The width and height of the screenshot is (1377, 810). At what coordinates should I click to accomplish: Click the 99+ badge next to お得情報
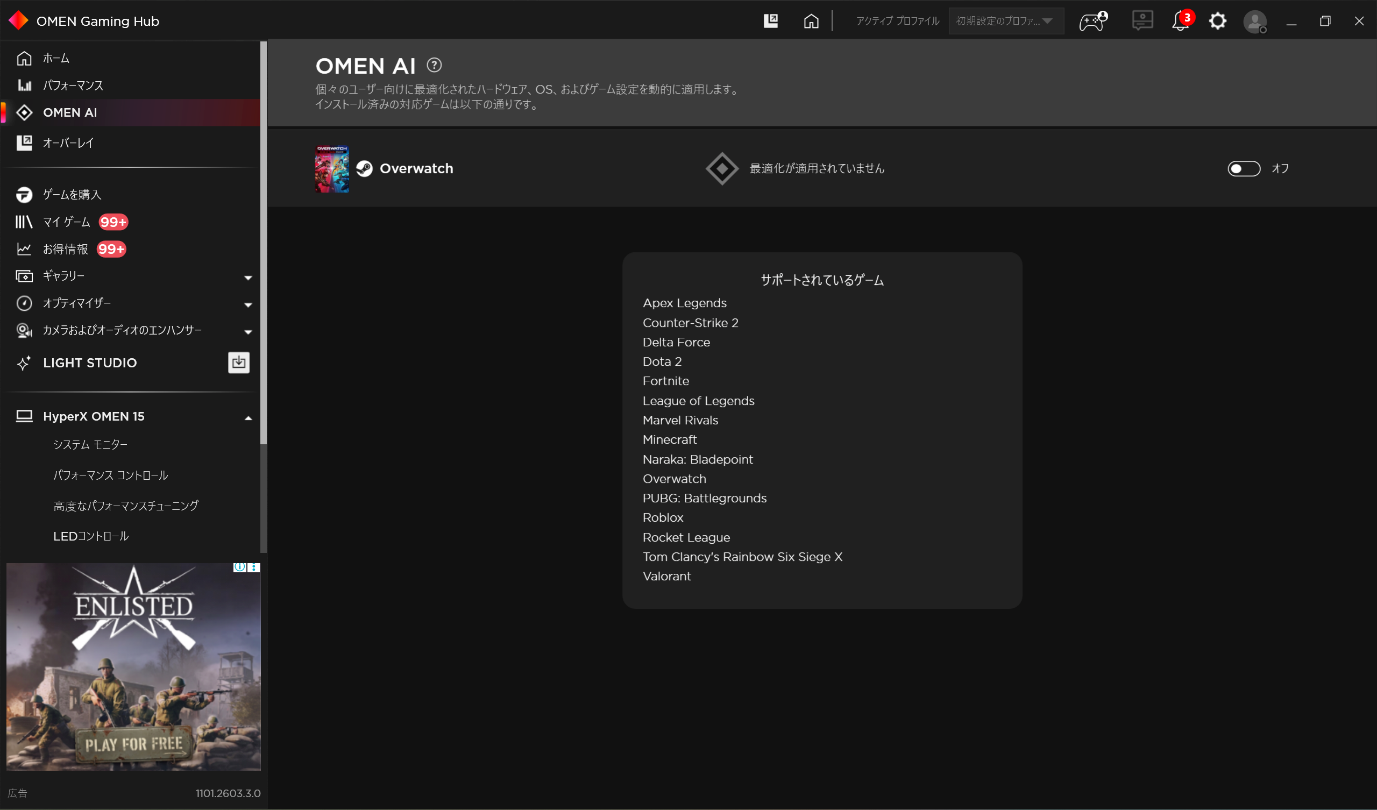111,249
